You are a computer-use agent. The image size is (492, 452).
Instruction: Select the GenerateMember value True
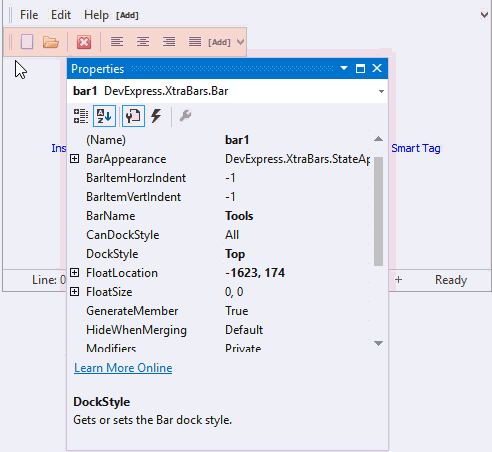237,311
